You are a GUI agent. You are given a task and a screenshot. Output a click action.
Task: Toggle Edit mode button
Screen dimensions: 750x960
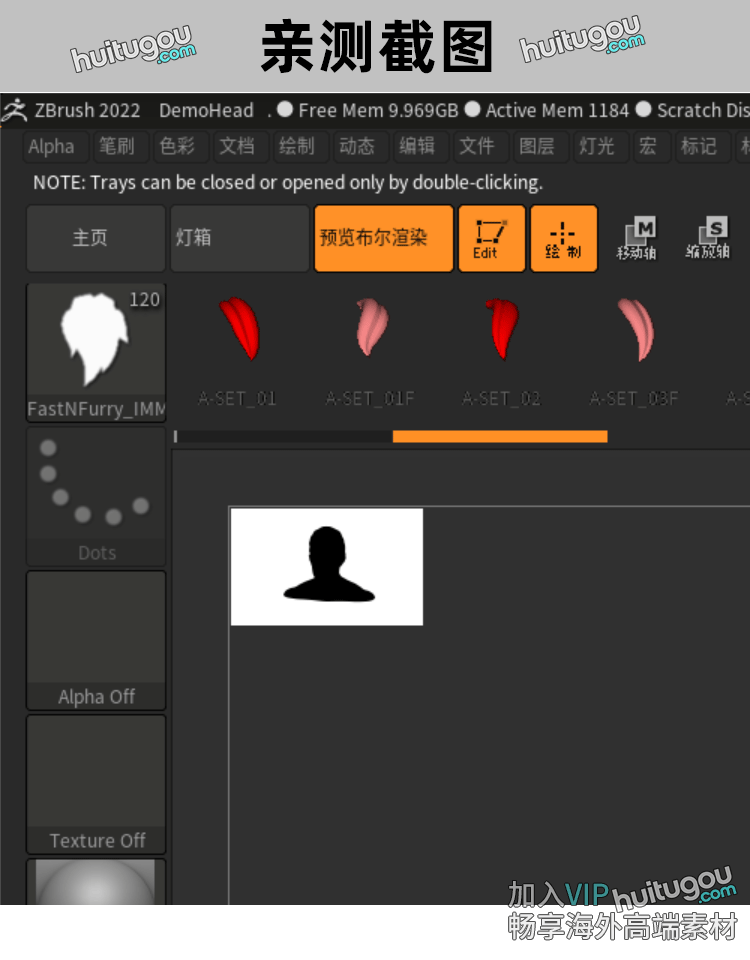(492, 238)
